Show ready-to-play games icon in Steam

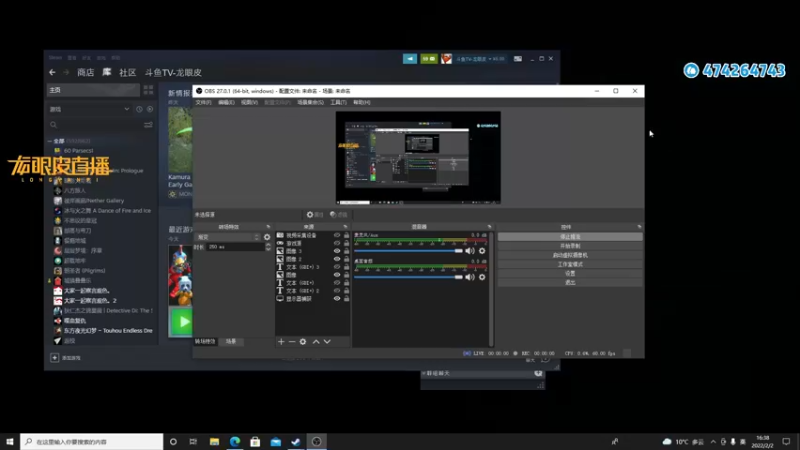150,109
